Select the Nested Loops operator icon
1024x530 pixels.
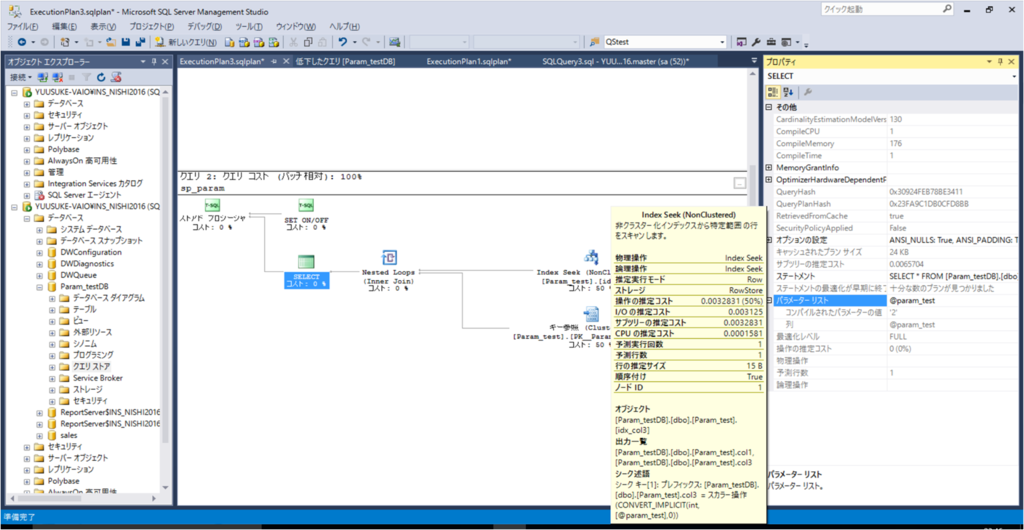point(389,257)
